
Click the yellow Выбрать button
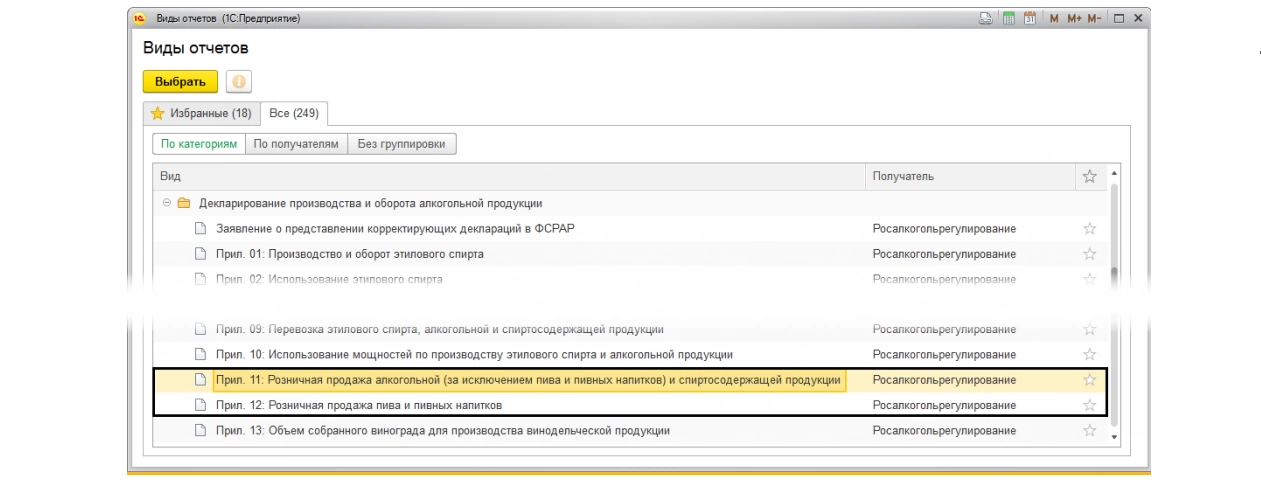coord(180,82)
